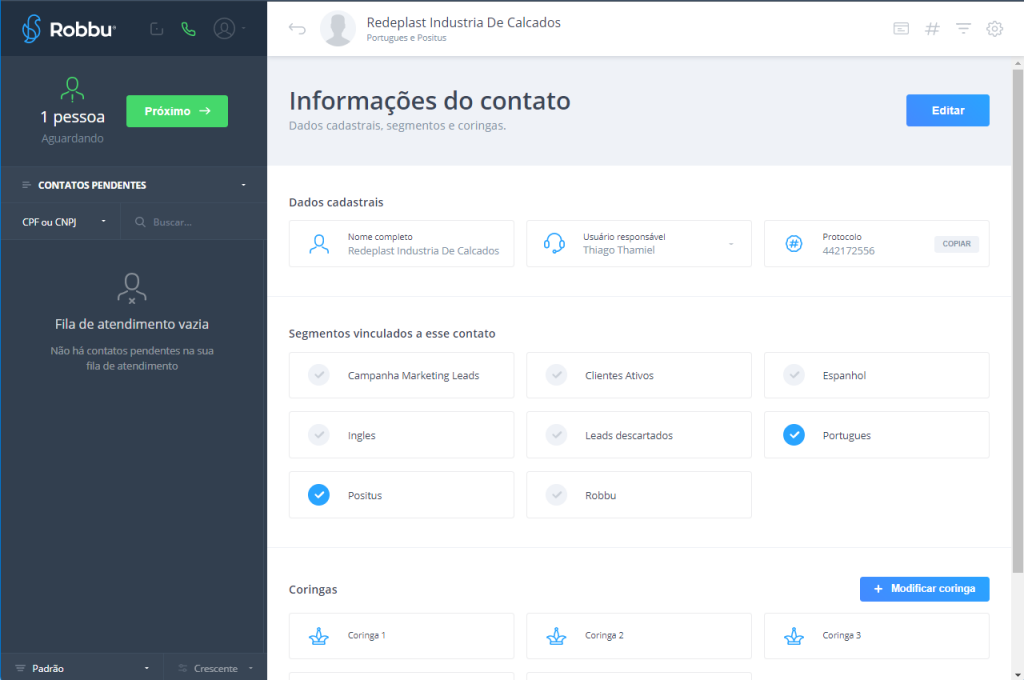Enable the Clientes Ativos segment
Screen dimensions: 1024x680
coord(556,375)
